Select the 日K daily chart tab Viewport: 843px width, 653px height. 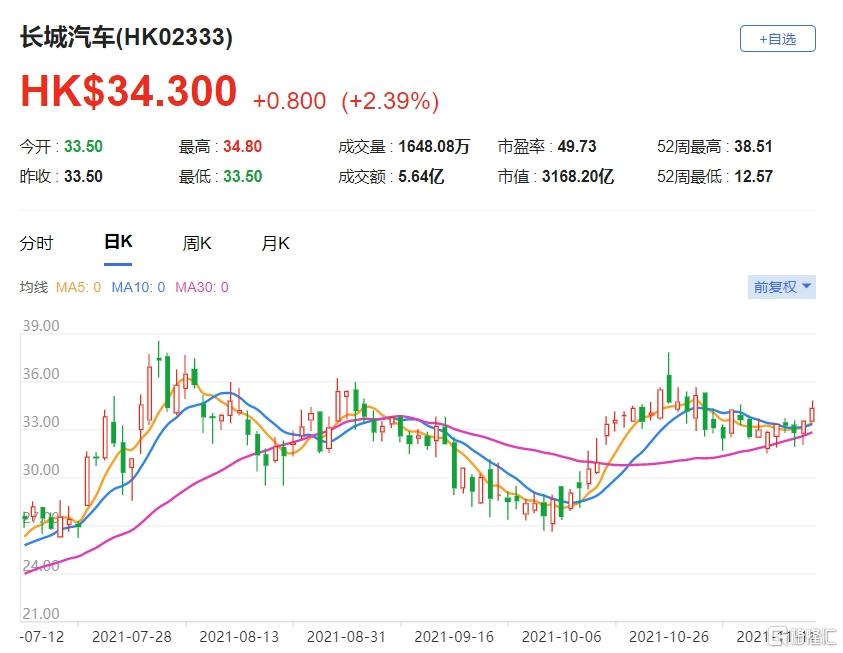point(118,242)
